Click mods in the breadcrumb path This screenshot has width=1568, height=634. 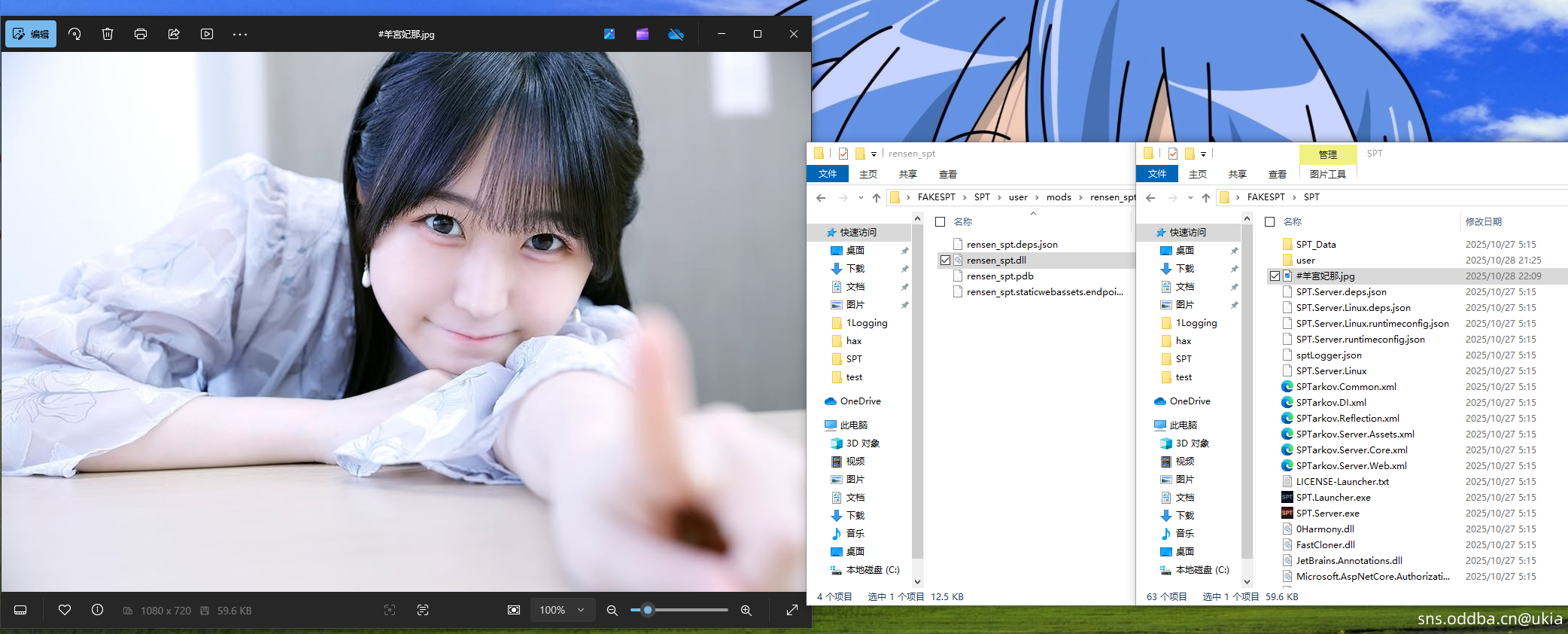click(x=1058, y=197)
